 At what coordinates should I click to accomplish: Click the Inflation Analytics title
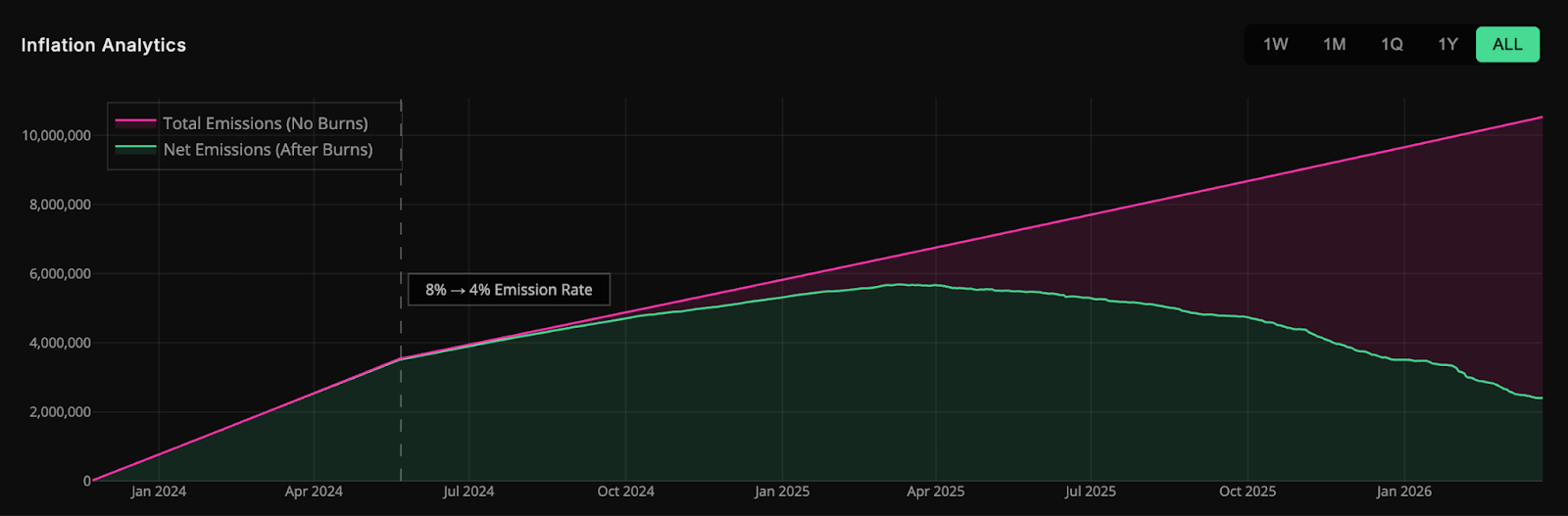[x=104, y=45]
